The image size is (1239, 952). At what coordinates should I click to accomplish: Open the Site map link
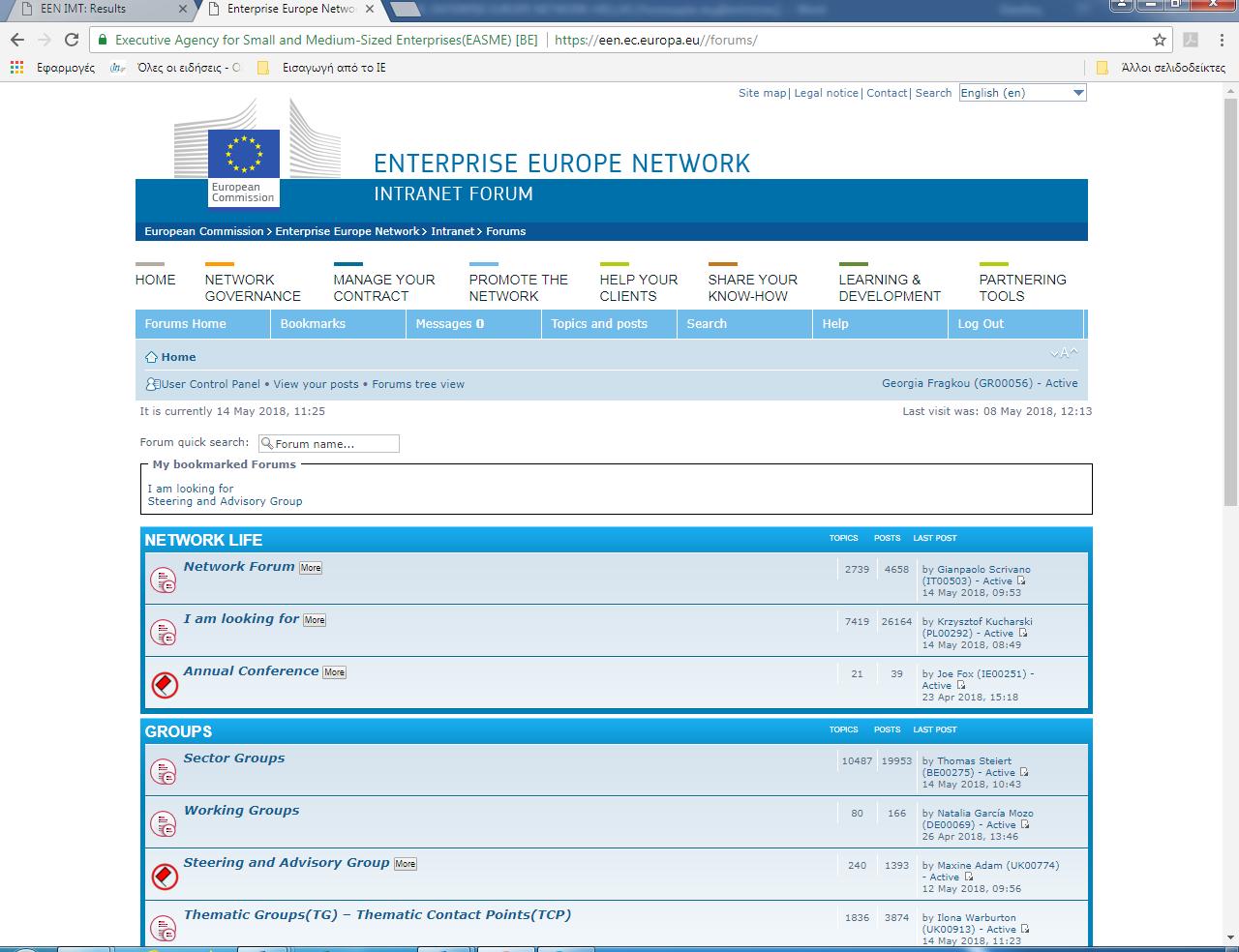[763, 93]
